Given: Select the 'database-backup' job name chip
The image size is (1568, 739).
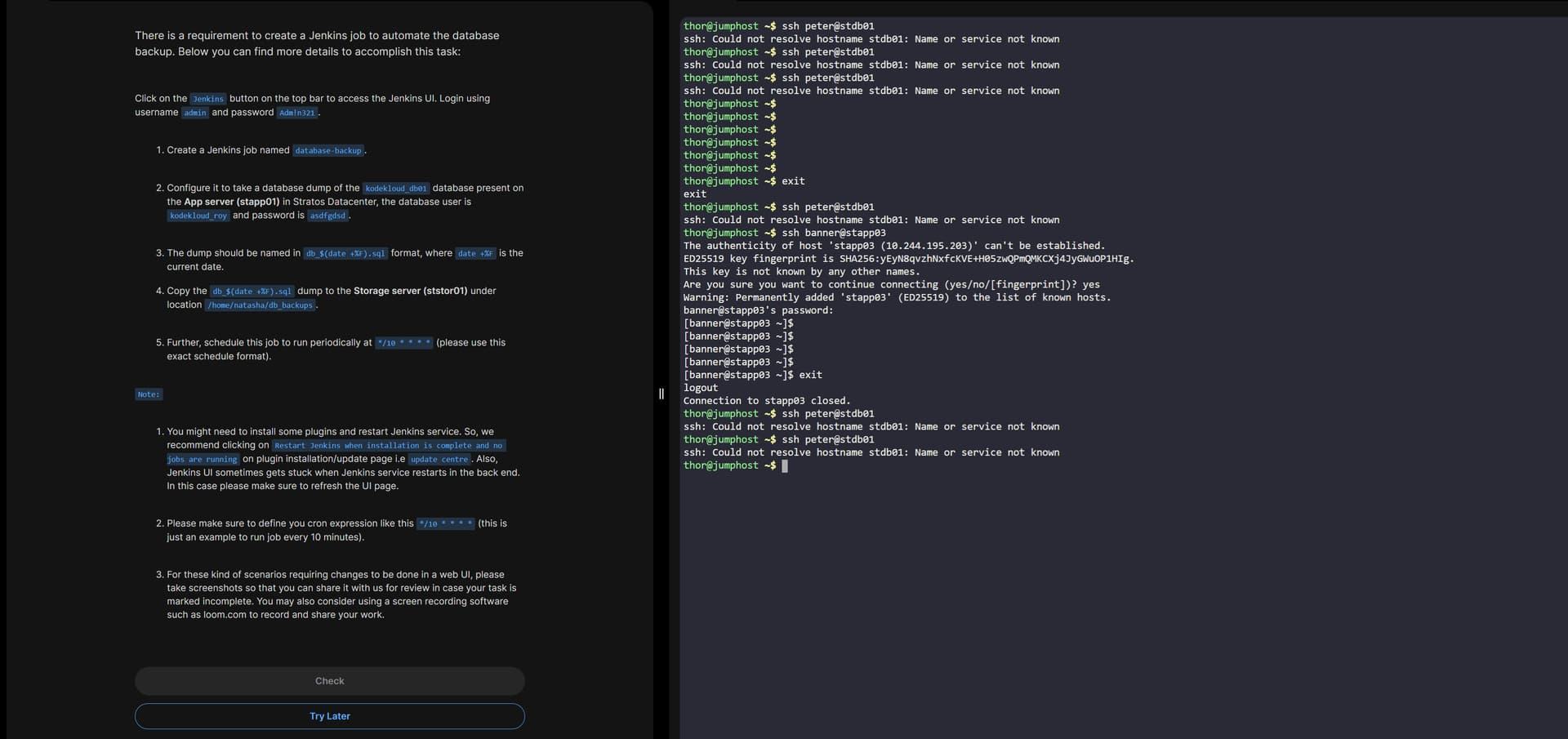Looking at the screenshot, I should tap(327, 151).
